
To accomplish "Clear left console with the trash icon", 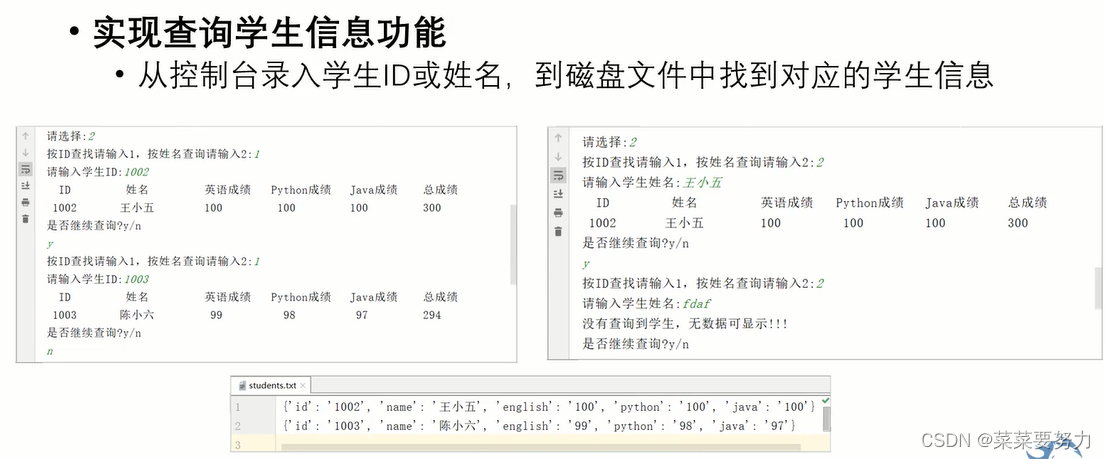I will tap(25, 219).
